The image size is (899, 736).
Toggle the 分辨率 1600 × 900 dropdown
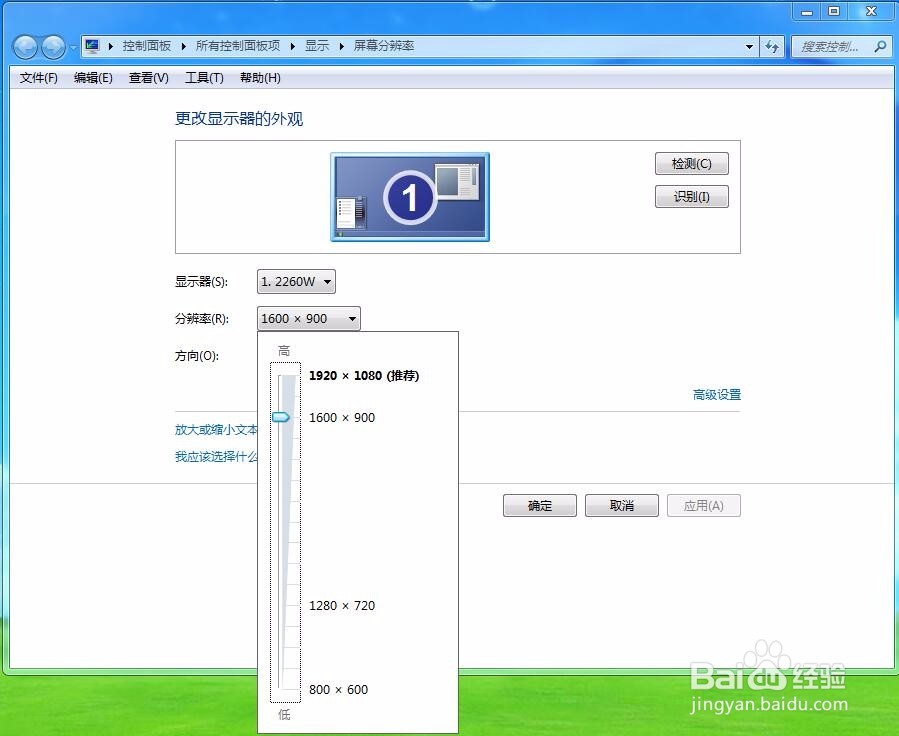point(308,319)
